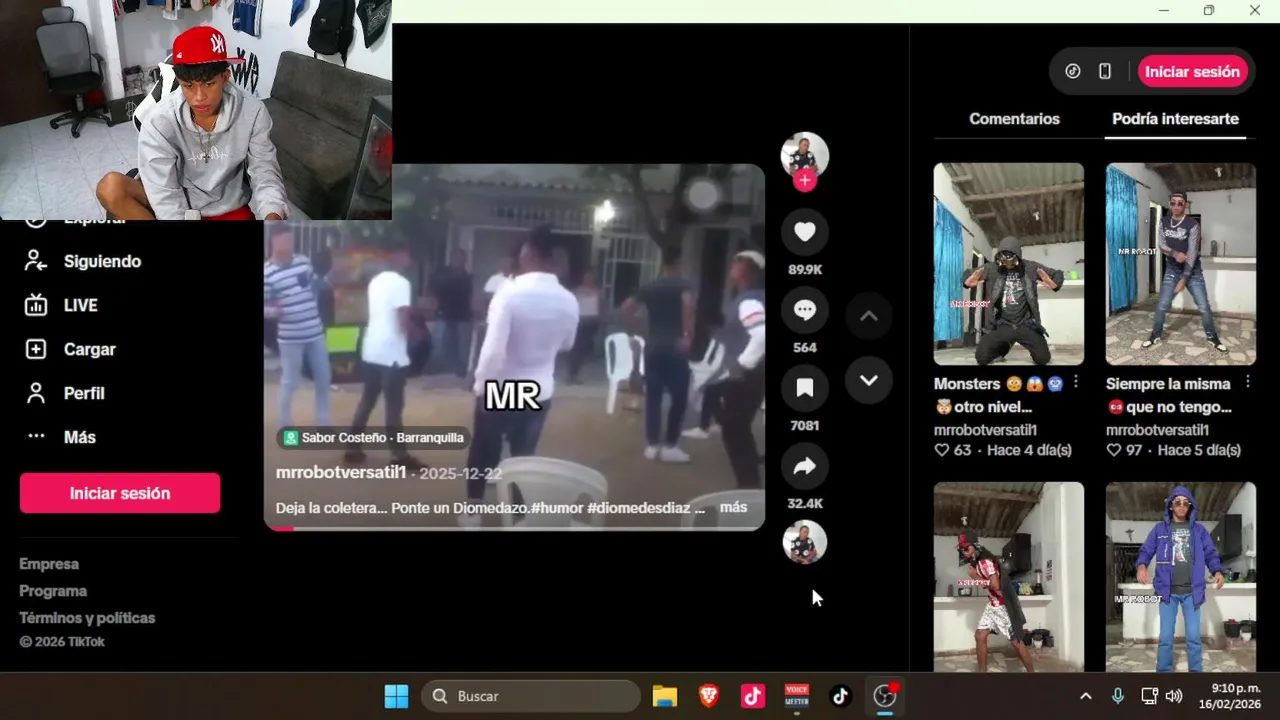This screenshot has height=720, width=1280.
Task: Open options for Monsters video
Action: (x=1076, y=382)
